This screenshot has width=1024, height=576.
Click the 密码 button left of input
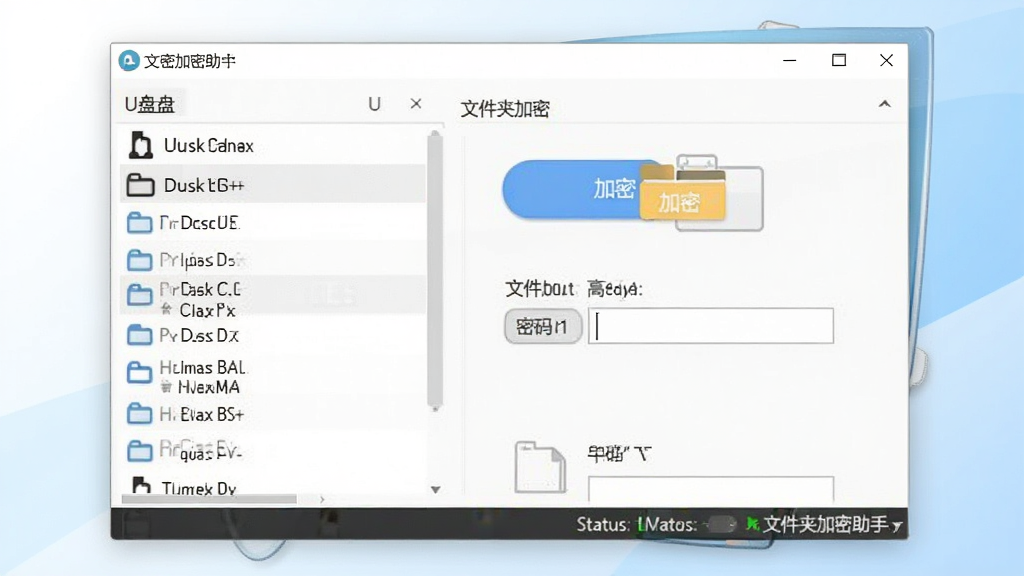(543, 326)
